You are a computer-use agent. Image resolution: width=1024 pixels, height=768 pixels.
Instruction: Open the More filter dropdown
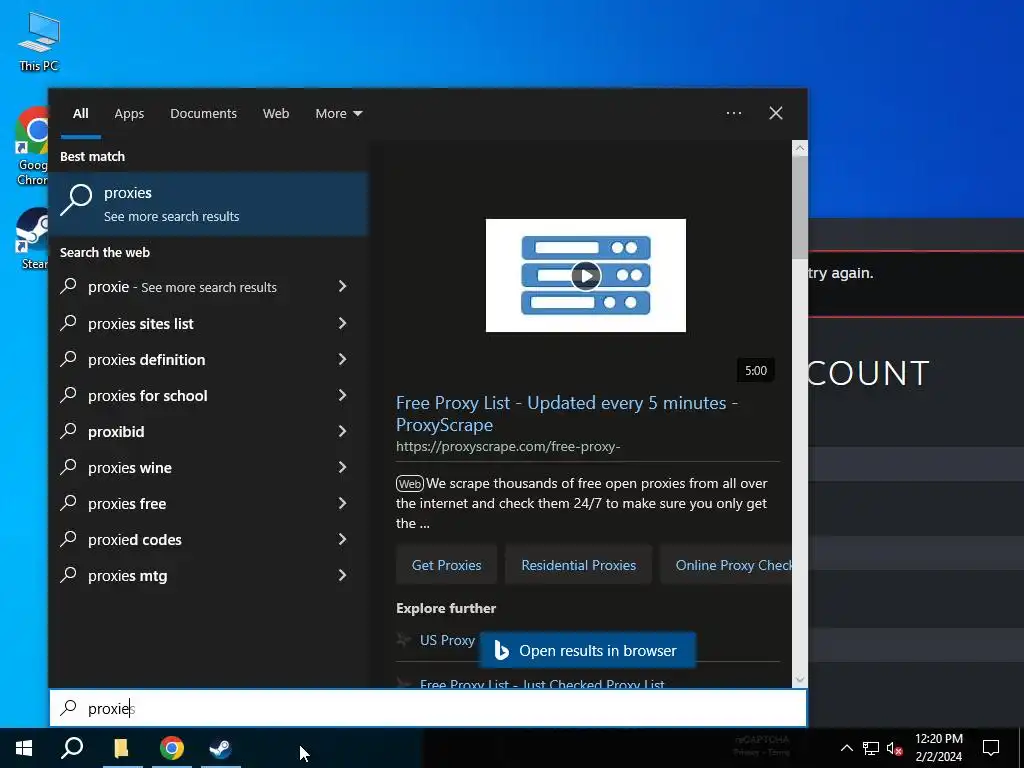[338, 114]
